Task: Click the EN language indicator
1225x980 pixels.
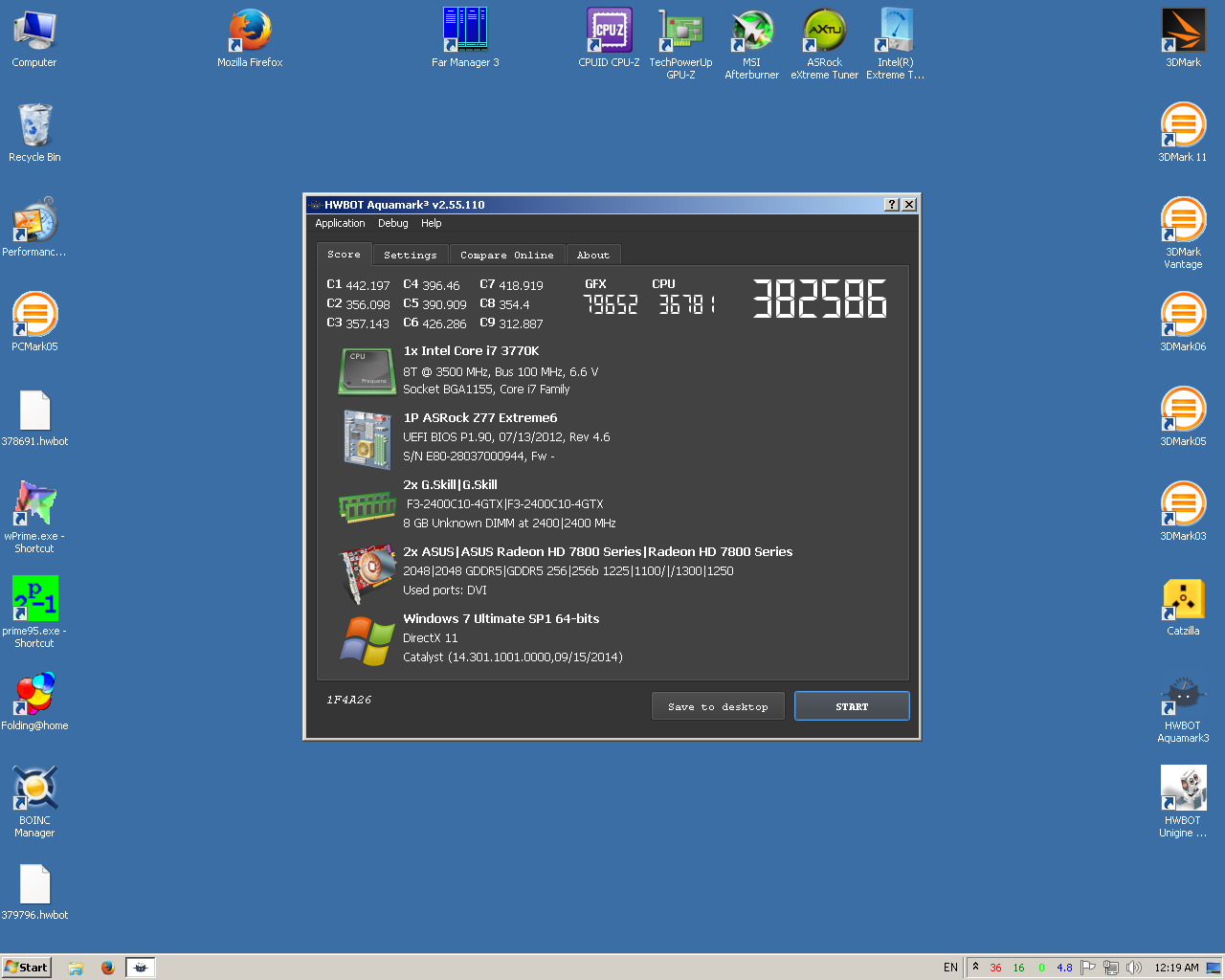Action: [x=950, y=968]
